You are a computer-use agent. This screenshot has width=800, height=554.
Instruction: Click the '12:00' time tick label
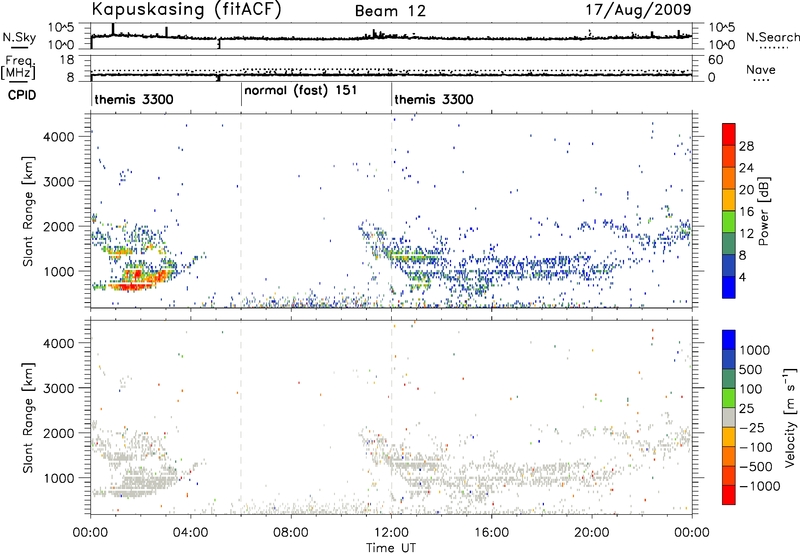[x=391, y=533]
